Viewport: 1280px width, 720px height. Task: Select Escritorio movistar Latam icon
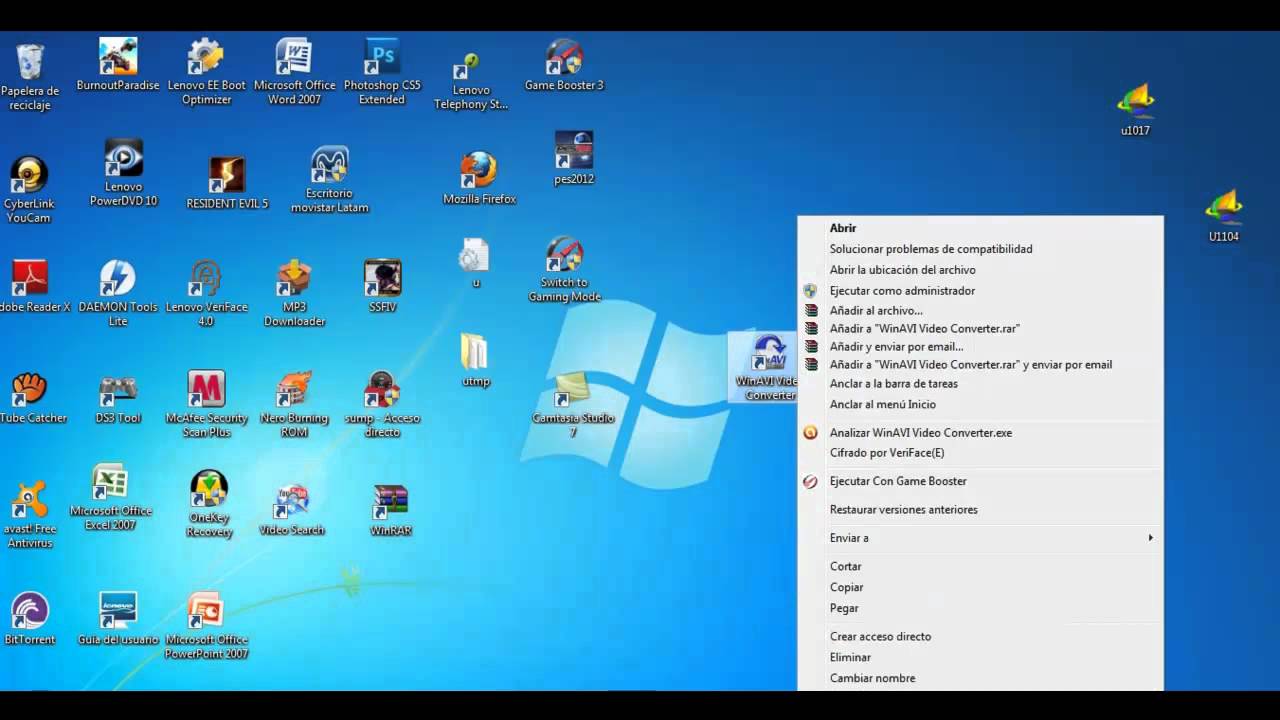coord(329,180)
